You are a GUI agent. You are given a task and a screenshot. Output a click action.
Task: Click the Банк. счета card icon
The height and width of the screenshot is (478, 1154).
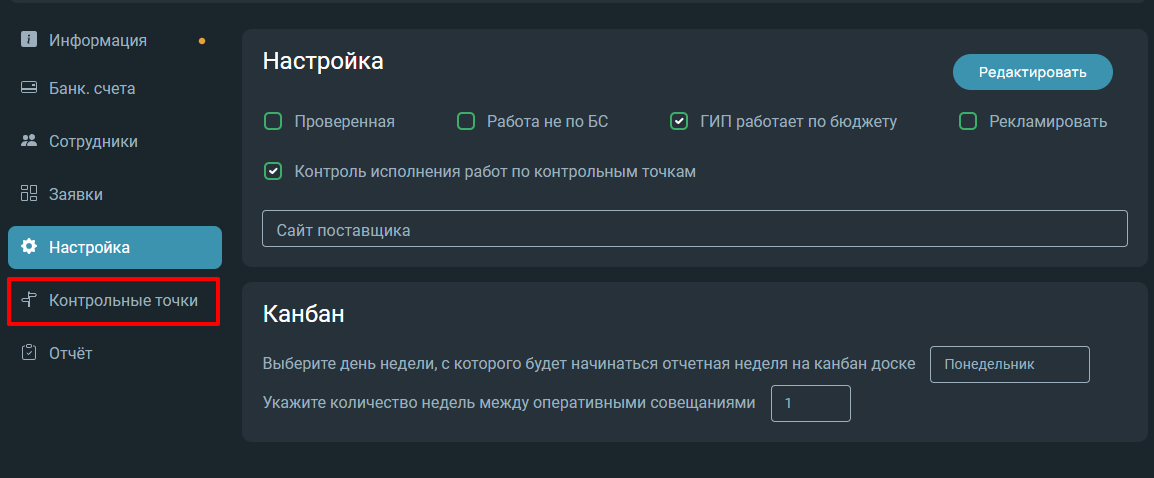tap(29, 88)
